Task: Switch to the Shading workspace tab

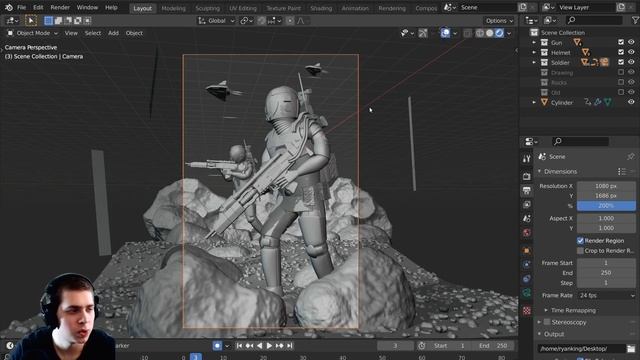Action: click(x=321, y=8)
